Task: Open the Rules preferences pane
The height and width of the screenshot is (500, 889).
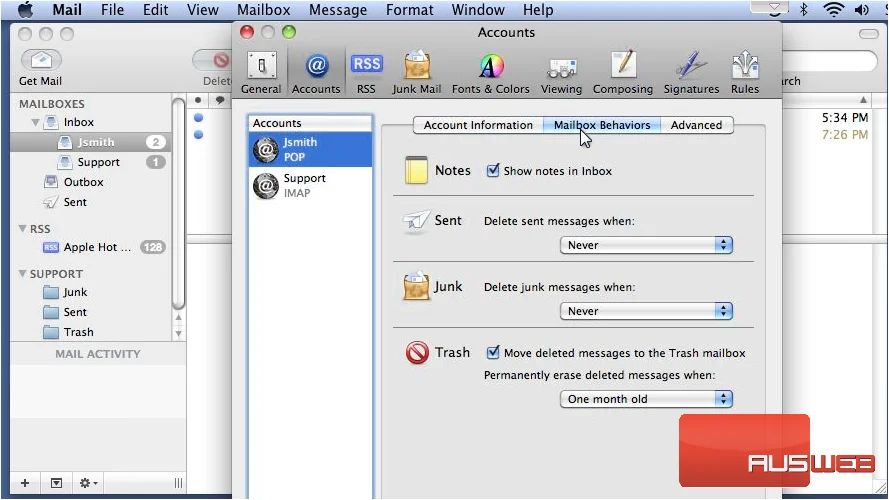Action: 744,73
